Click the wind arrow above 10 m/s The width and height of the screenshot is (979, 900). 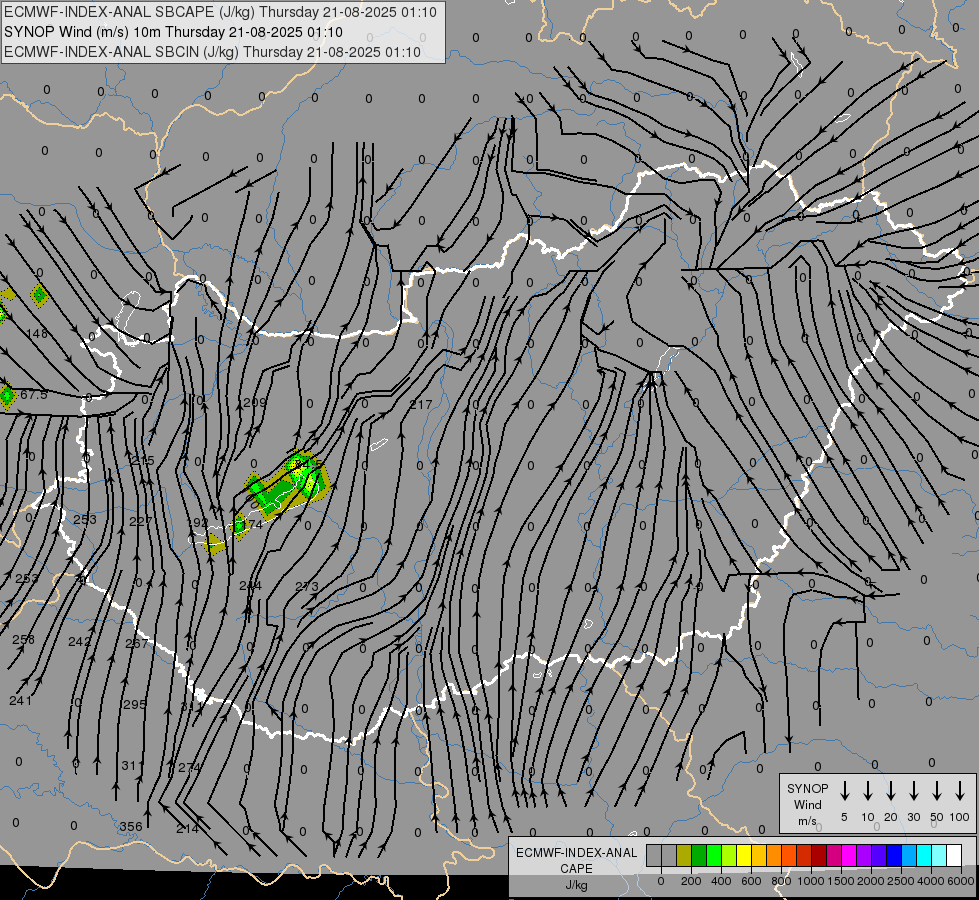(x=867, y=791)
